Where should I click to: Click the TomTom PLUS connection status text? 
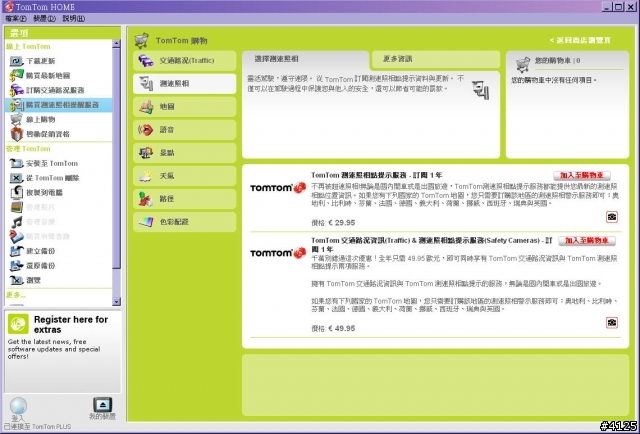[x=37, y=427]
